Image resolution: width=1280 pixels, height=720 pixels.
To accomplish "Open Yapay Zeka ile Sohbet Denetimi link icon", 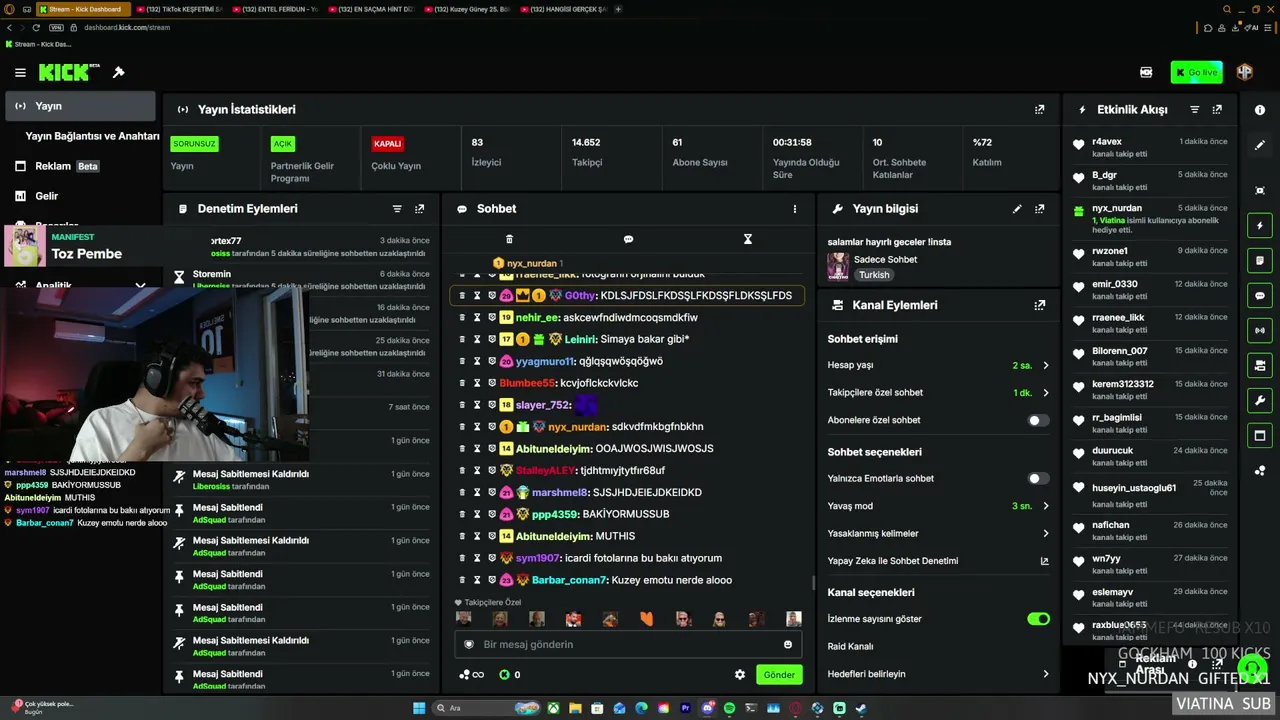I will pos(1045,561).
